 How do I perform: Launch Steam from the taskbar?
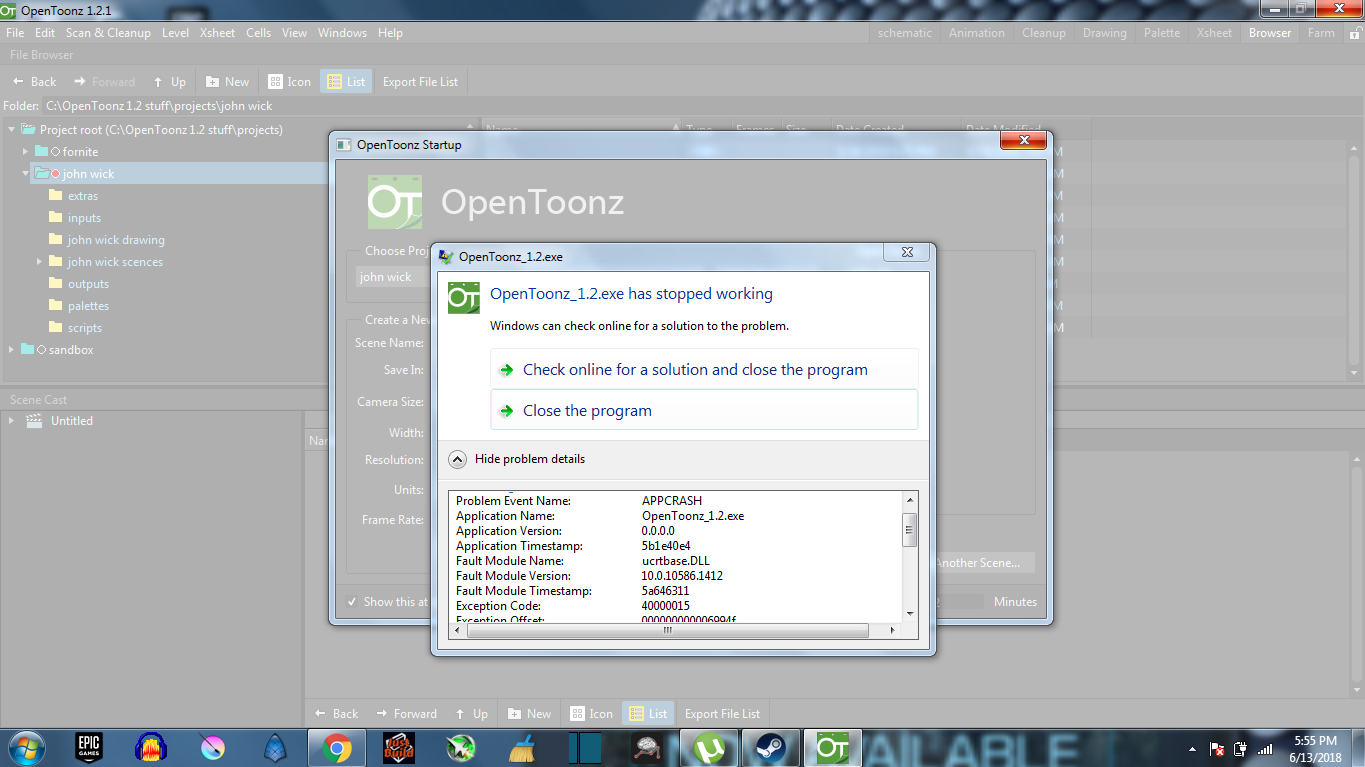coord(770,747)
